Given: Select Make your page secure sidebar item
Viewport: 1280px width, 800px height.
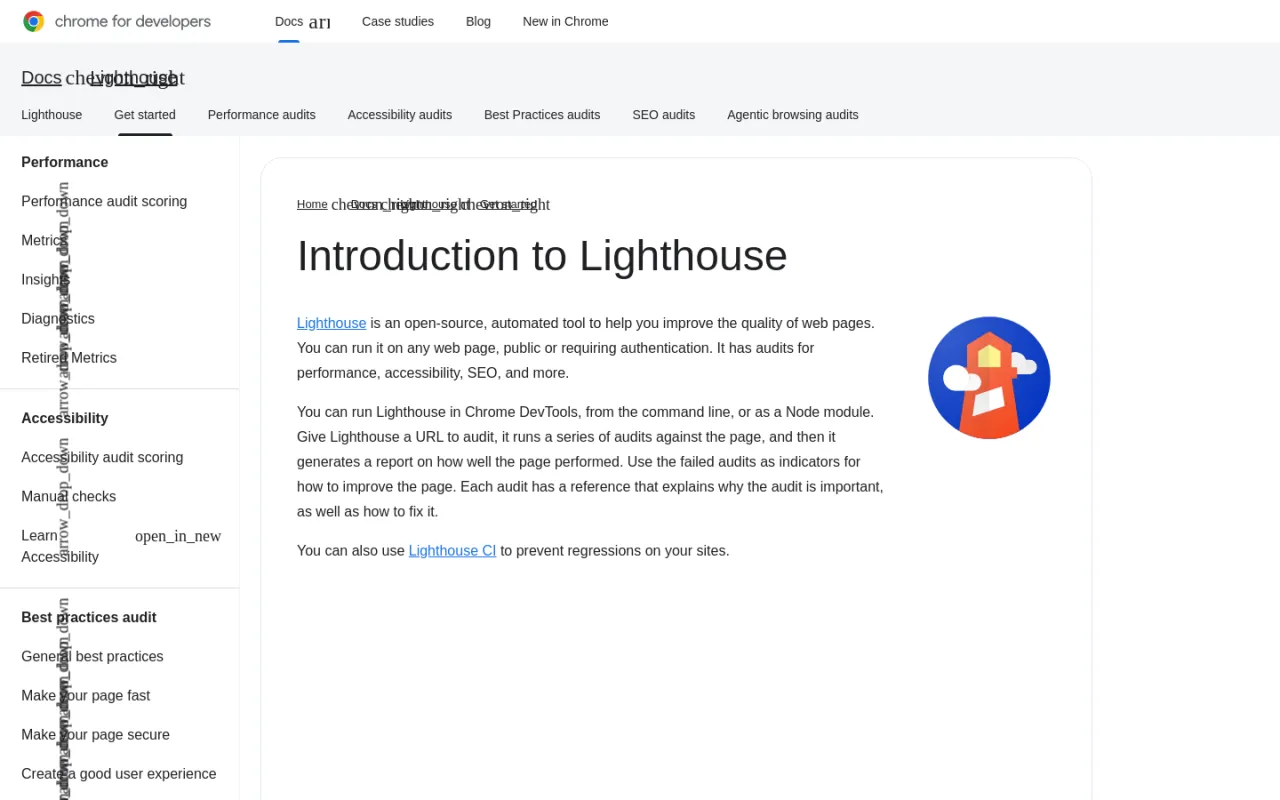Looking at the screenshot, I should click(x=96, y=735).
